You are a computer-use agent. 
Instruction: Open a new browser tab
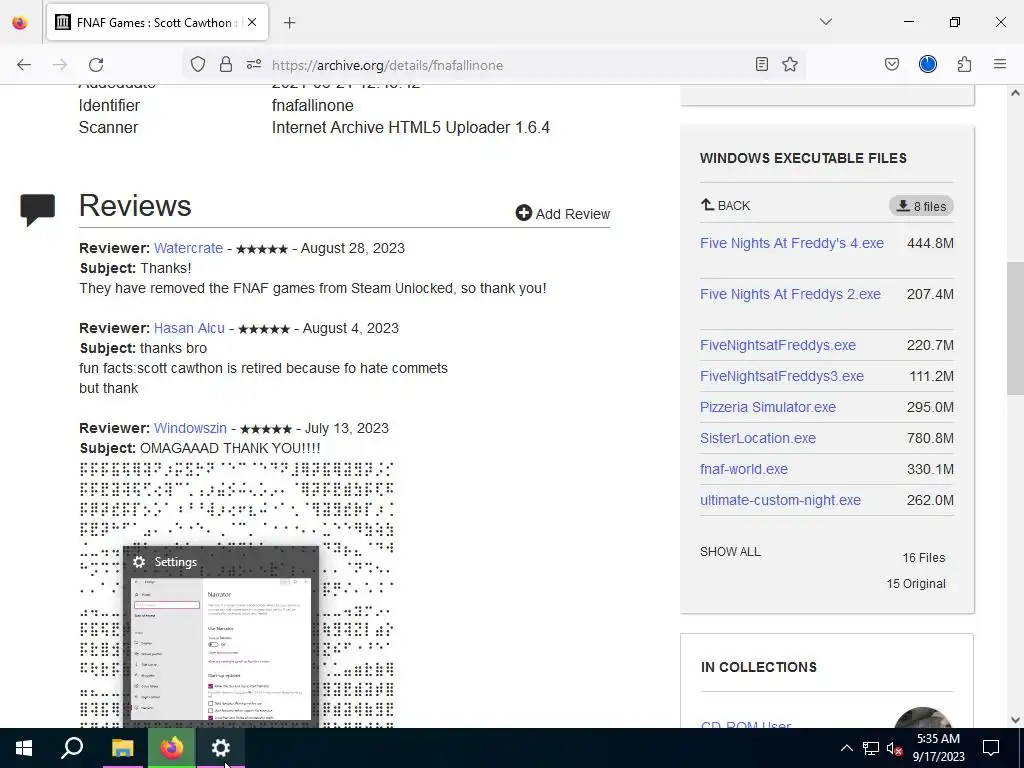coord(290,23)
